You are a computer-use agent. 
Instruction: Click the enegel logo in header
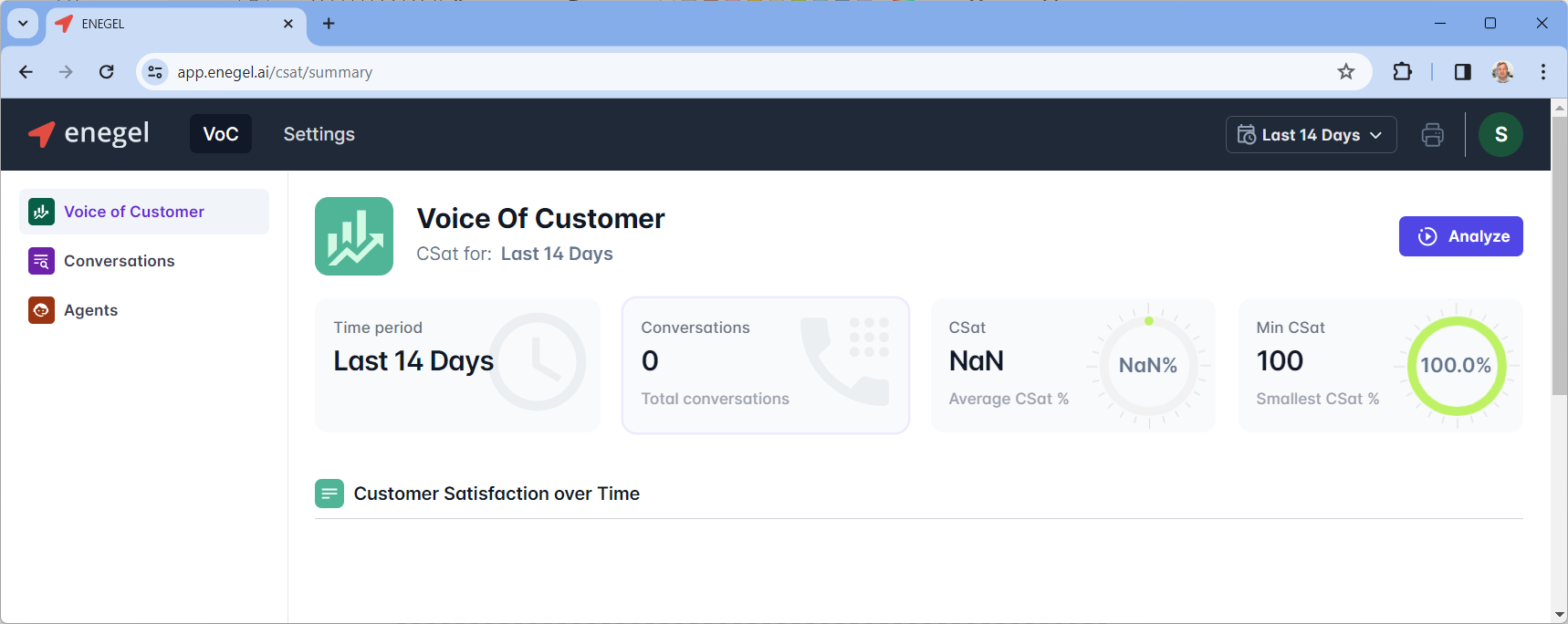[x=89, y=134]
